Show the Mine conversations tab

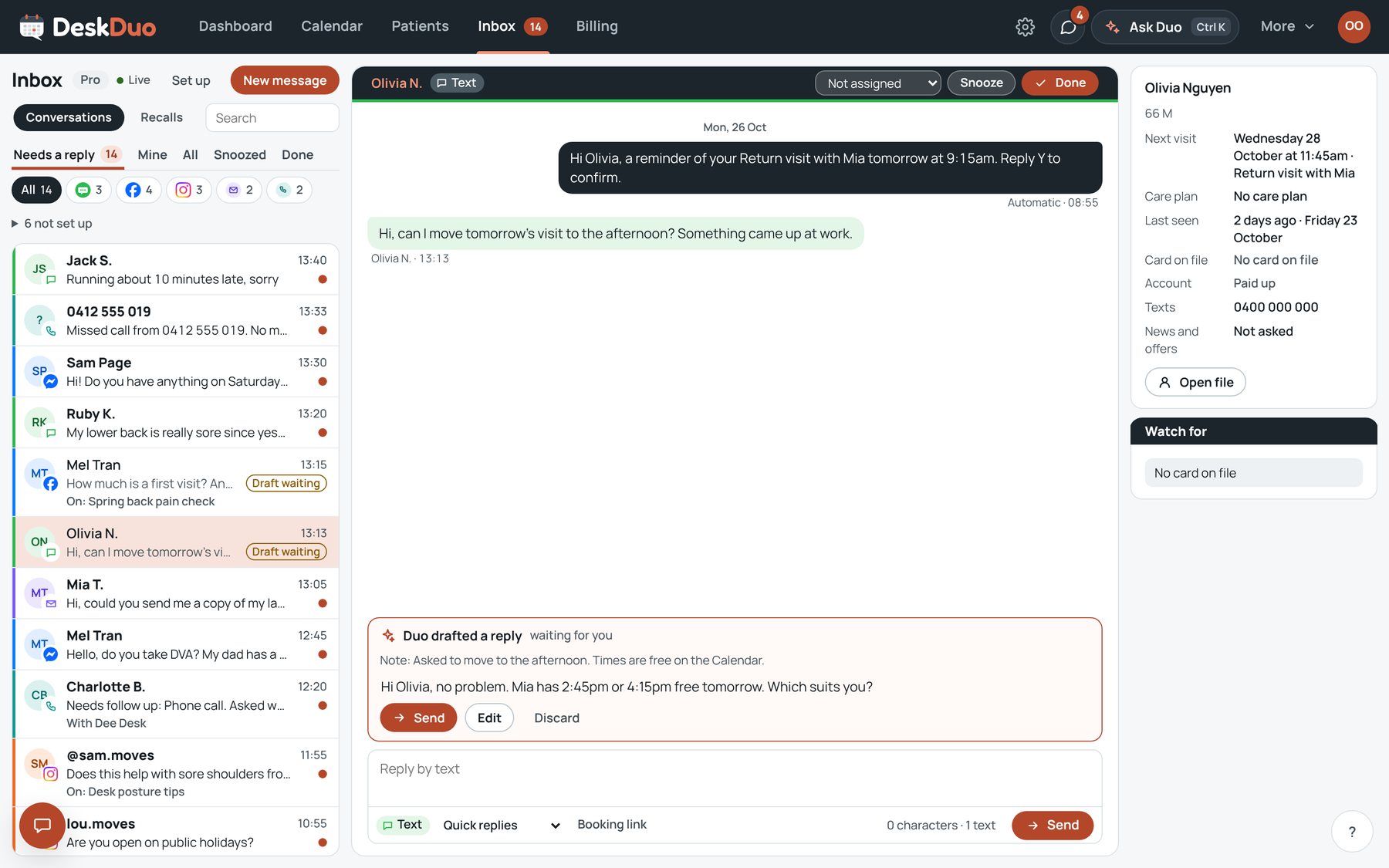tap(152, 155)
